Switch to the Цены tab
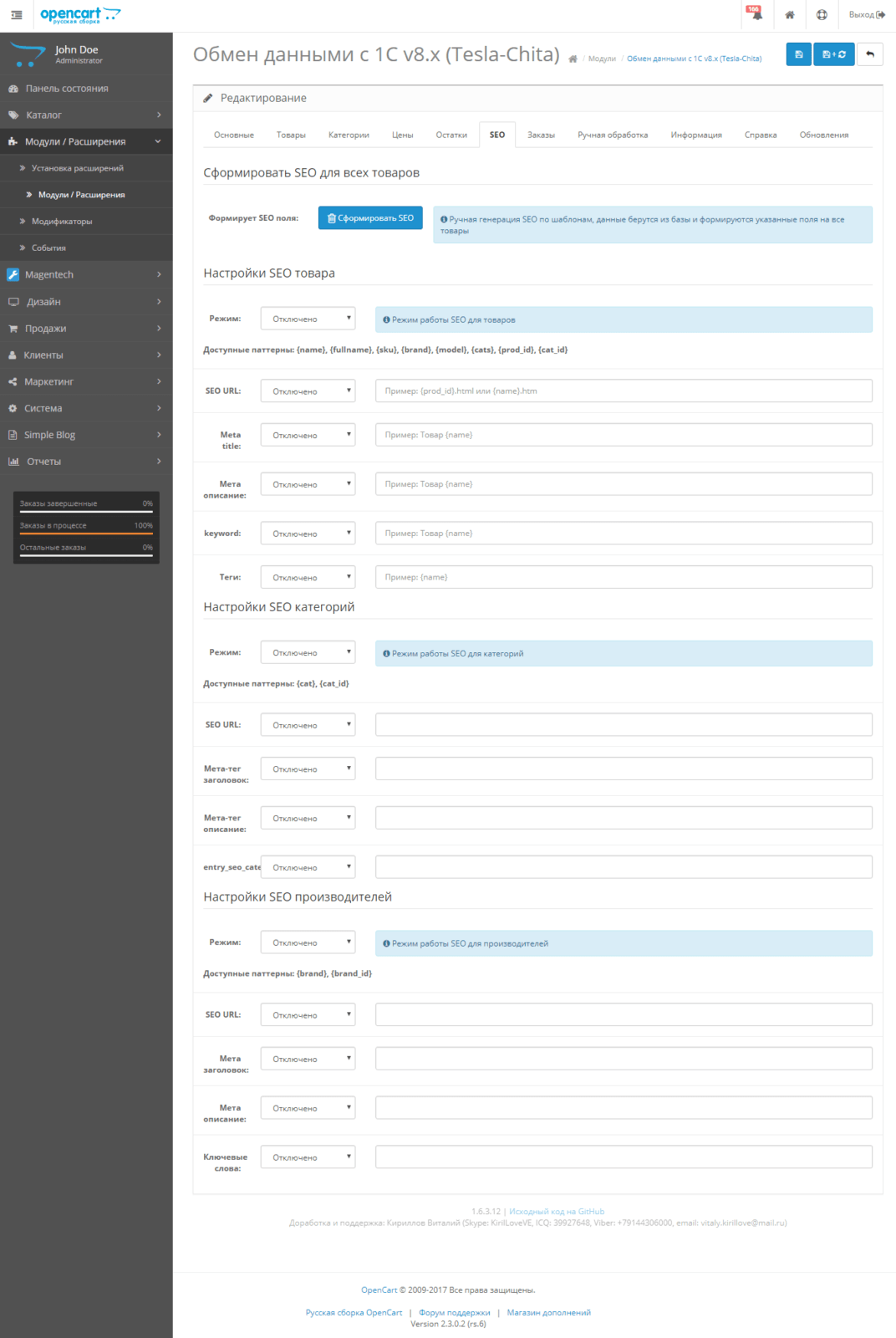 pos(403,135)
